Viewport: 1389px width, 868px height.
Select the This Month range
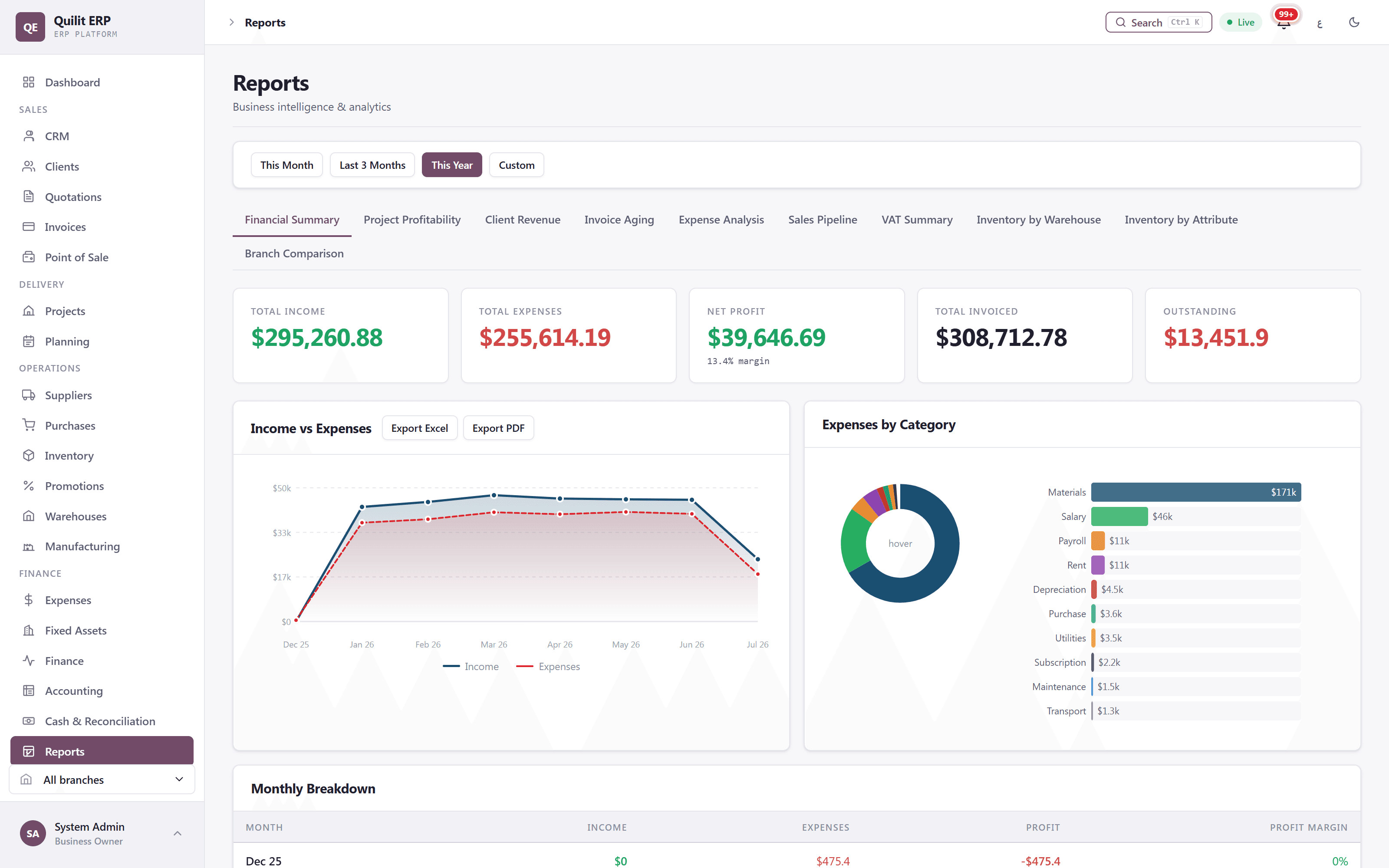287,165
